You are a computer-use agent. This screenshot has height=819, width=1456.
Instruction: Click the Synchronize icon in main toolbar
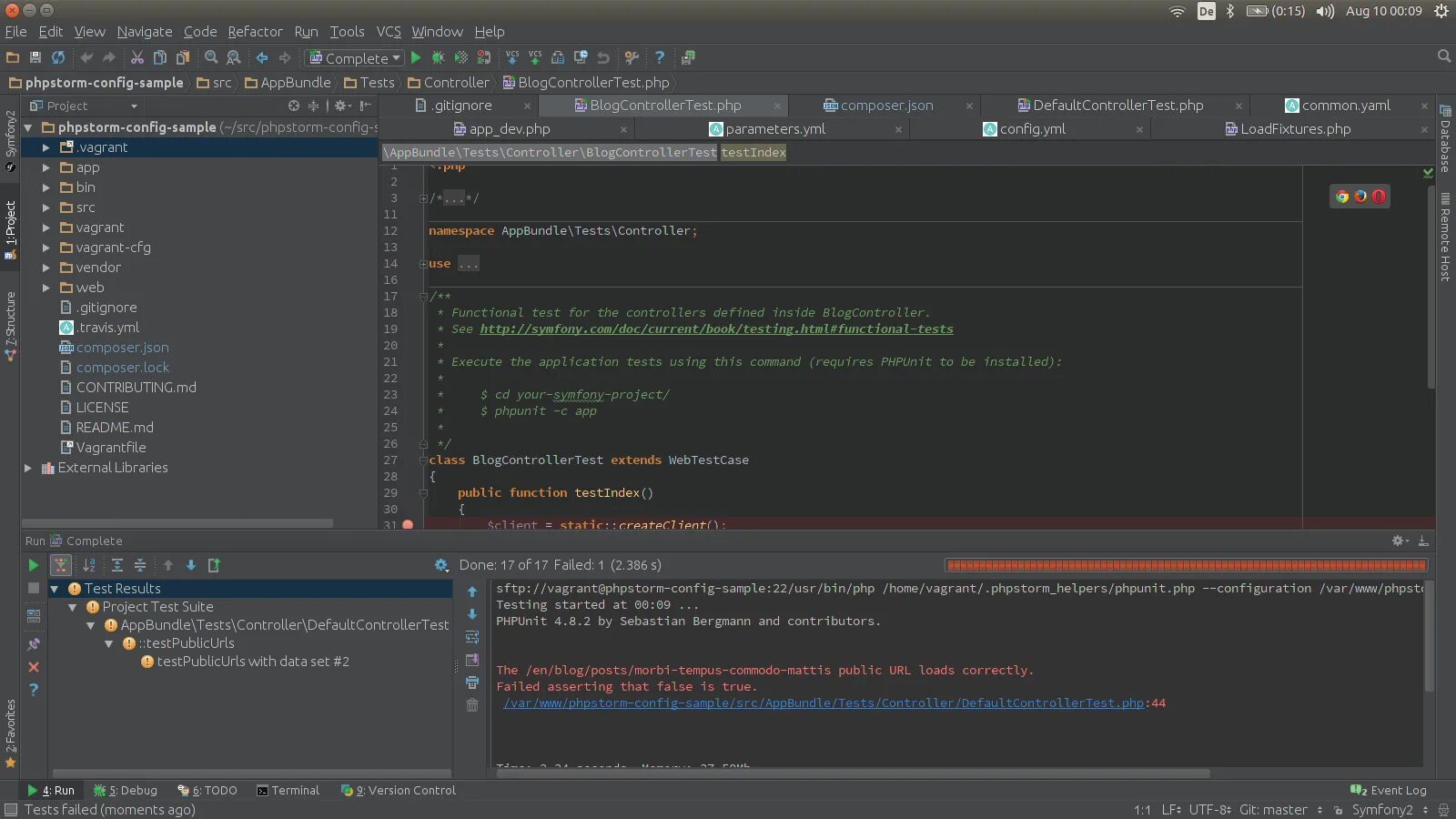(58, 57)
